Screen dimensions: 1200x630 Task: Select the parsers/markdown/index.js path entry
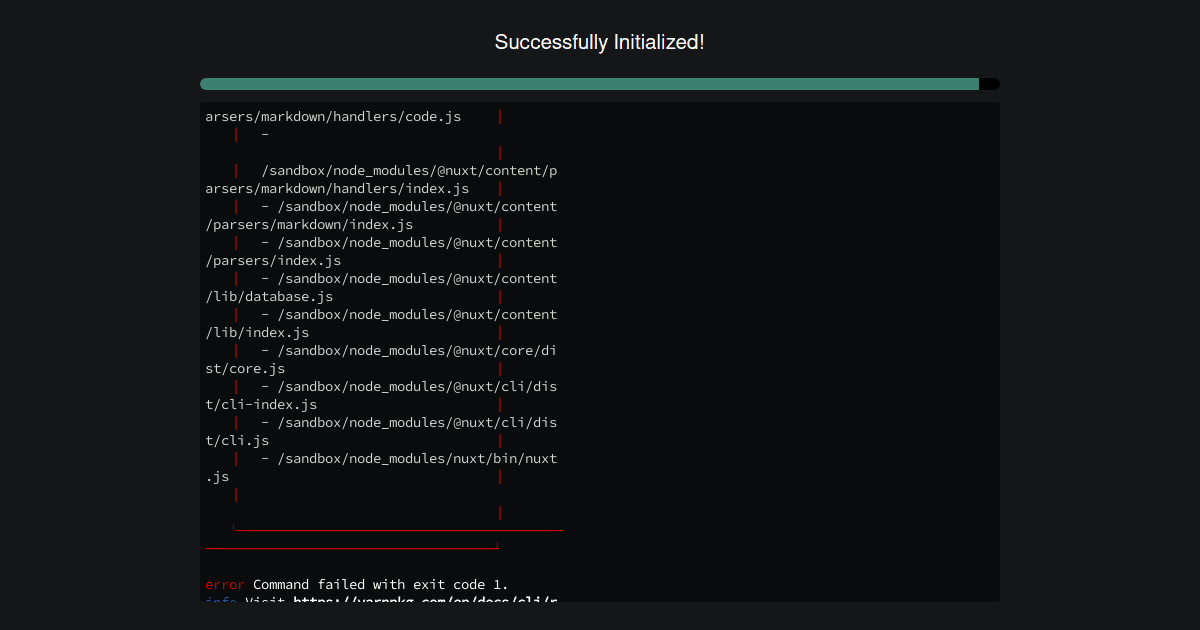click(380, 215)
